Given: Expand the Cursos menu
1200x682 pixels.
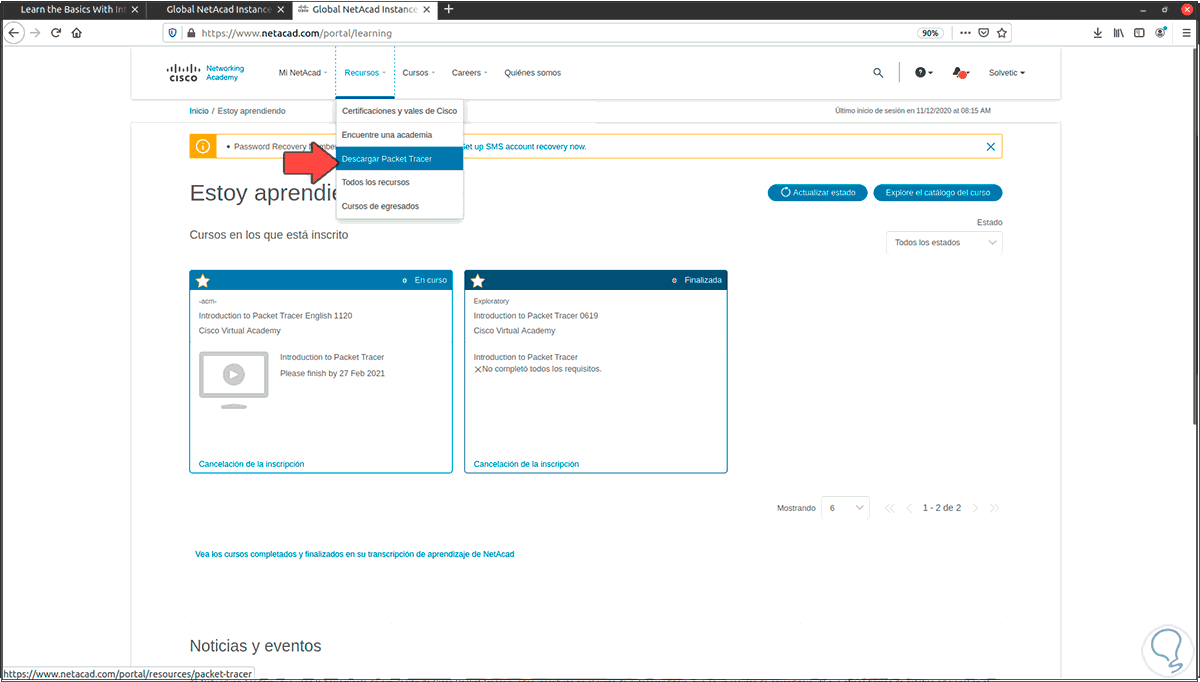Looking at the screenshot, I should 418,73.
